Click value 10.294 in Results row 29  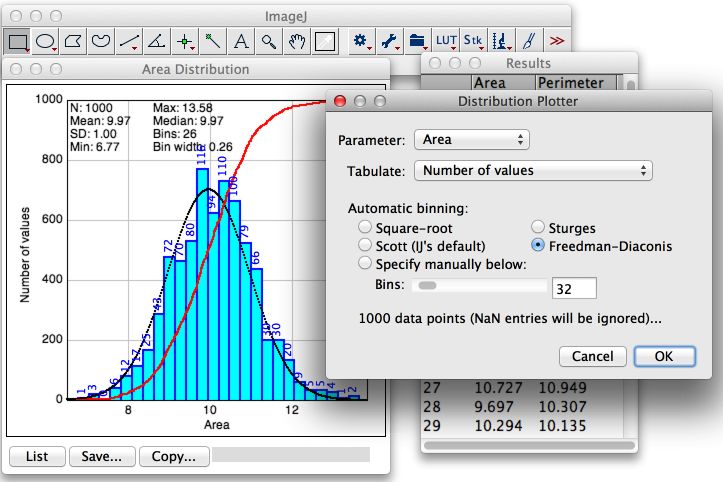(x=498, y=425)
